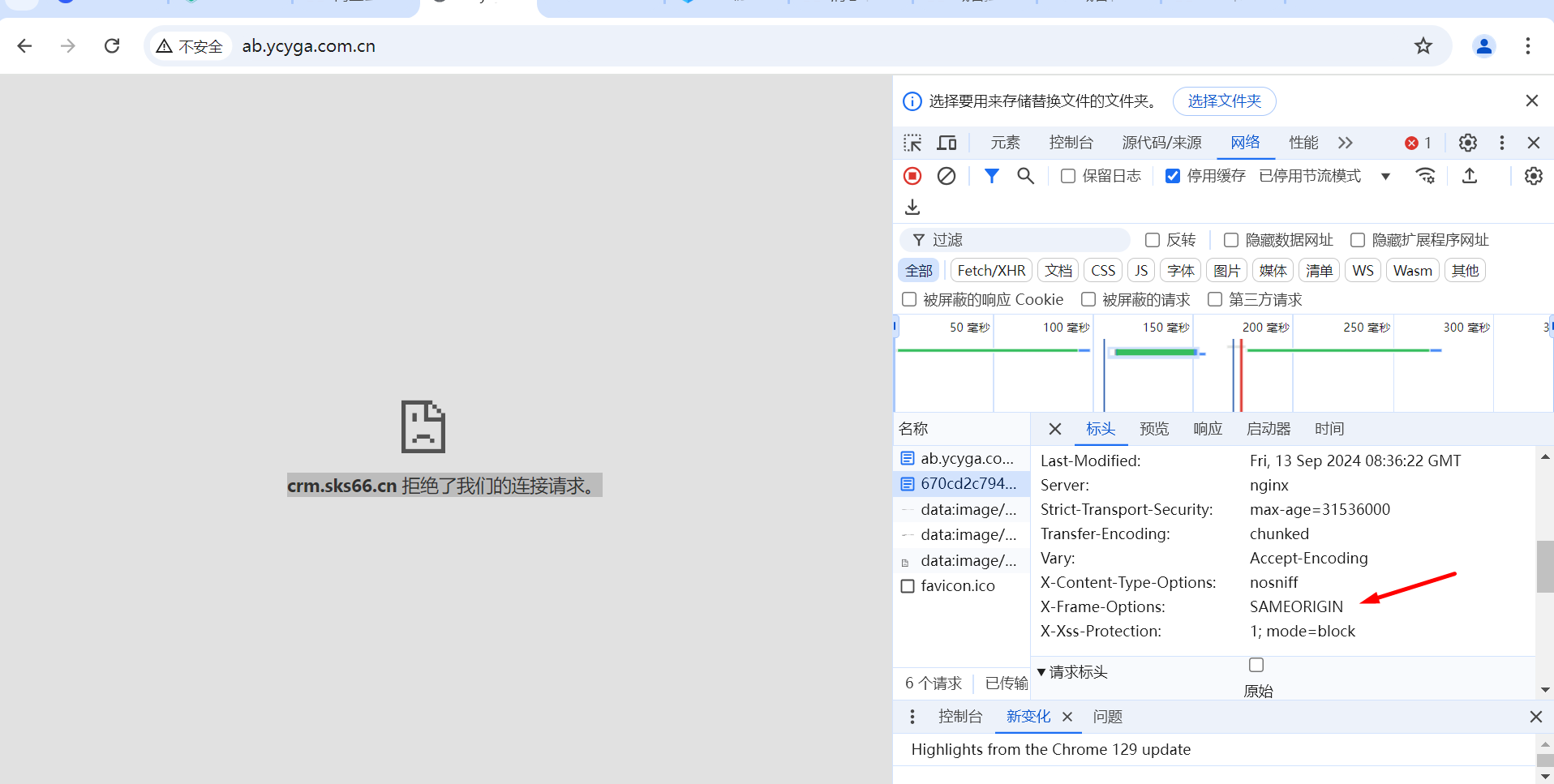The height and width of the screenshot is (784, 1554).
Task: Toggle device toolbar emulation icon
Action: coord(947,143)
